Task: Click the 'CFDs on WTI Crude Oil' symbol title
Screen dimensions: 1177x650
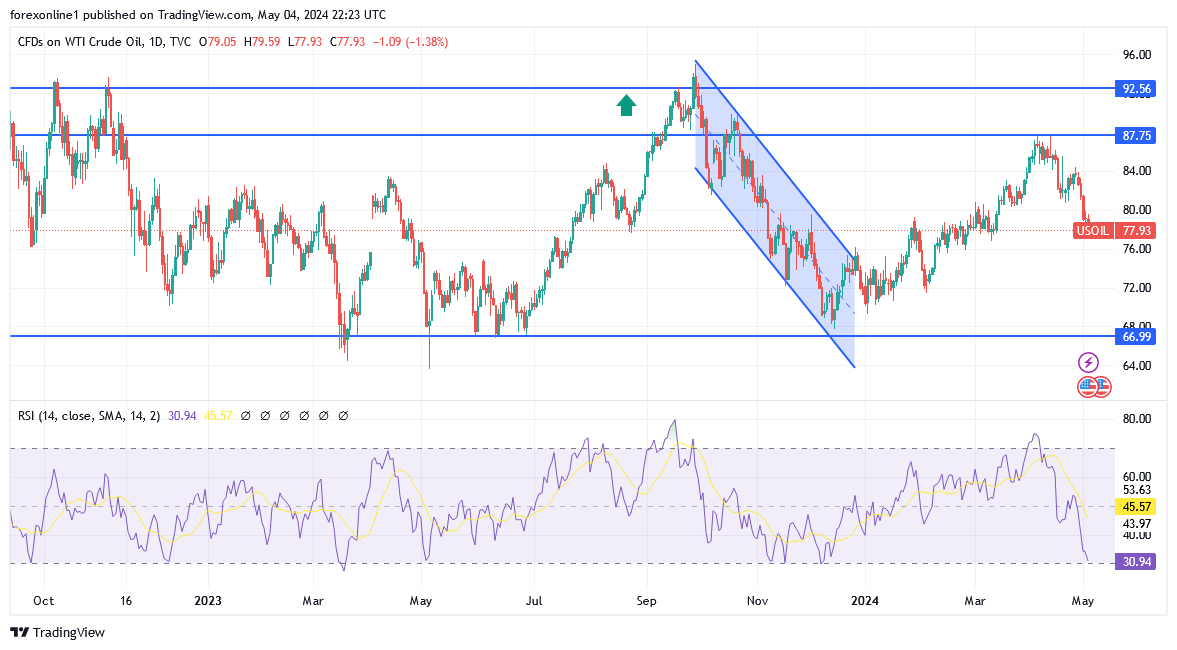Action: (x=80, y=42)
